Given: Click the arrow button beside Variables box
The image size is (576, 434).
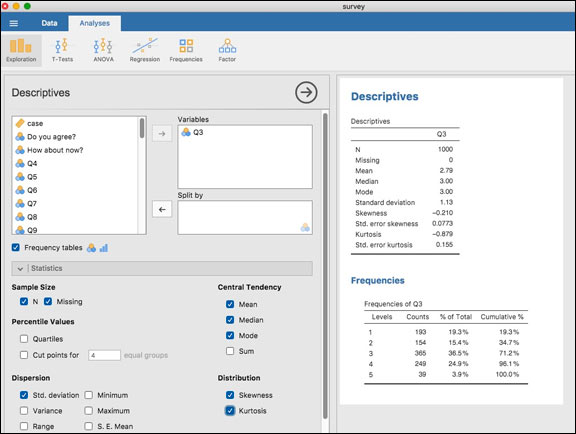Looking at the screenshot, I should click(162, 134).
